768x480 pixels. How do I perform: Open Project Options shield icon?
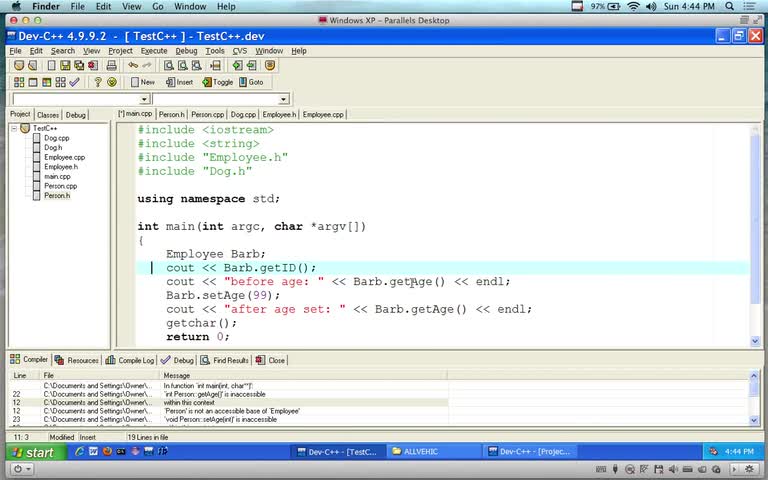click(x=270, y=65)
